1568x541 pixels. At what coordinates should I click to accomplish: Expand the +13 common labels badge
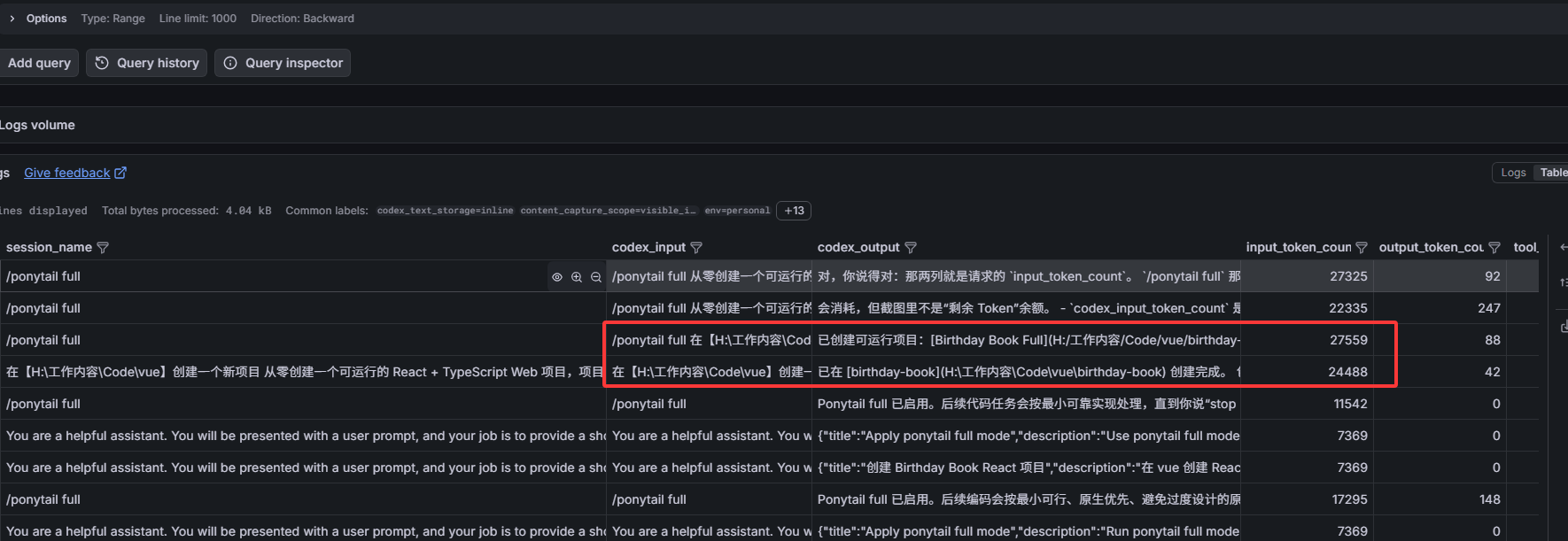pos(794,211)
